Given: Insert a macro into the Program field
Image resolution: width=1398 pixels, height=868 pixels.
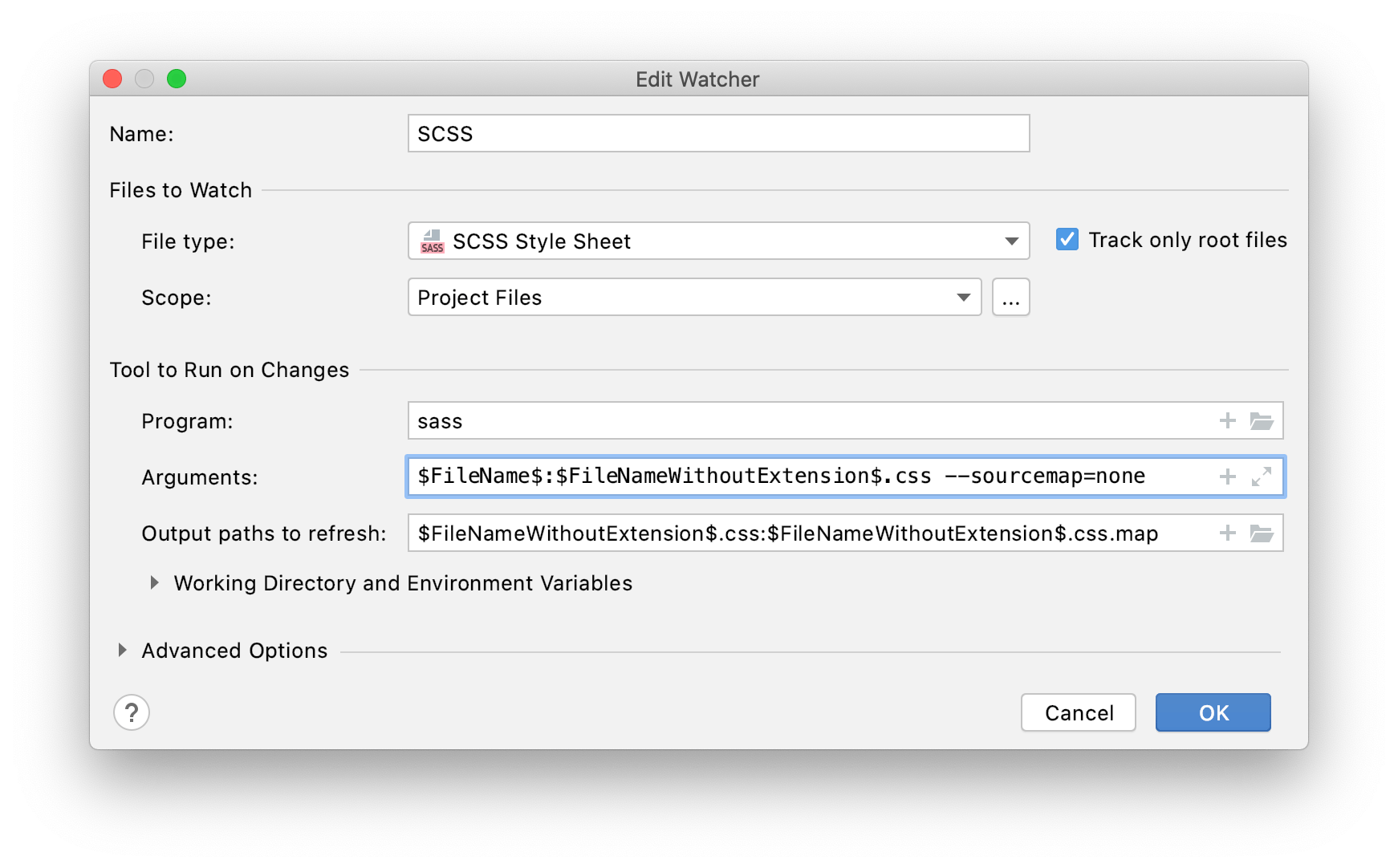Looking at the screenshot, I should pos(1227,420).
